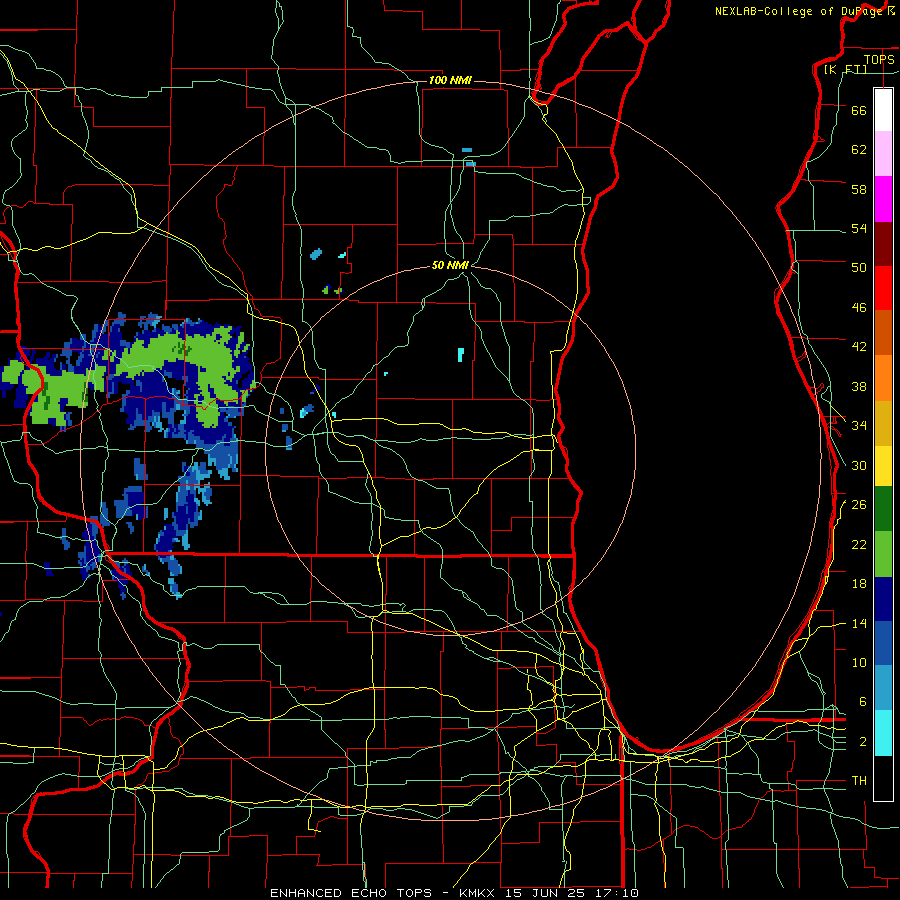Click the "TH" legend label
Screen dimensions: 900x900
click(859, 781)
